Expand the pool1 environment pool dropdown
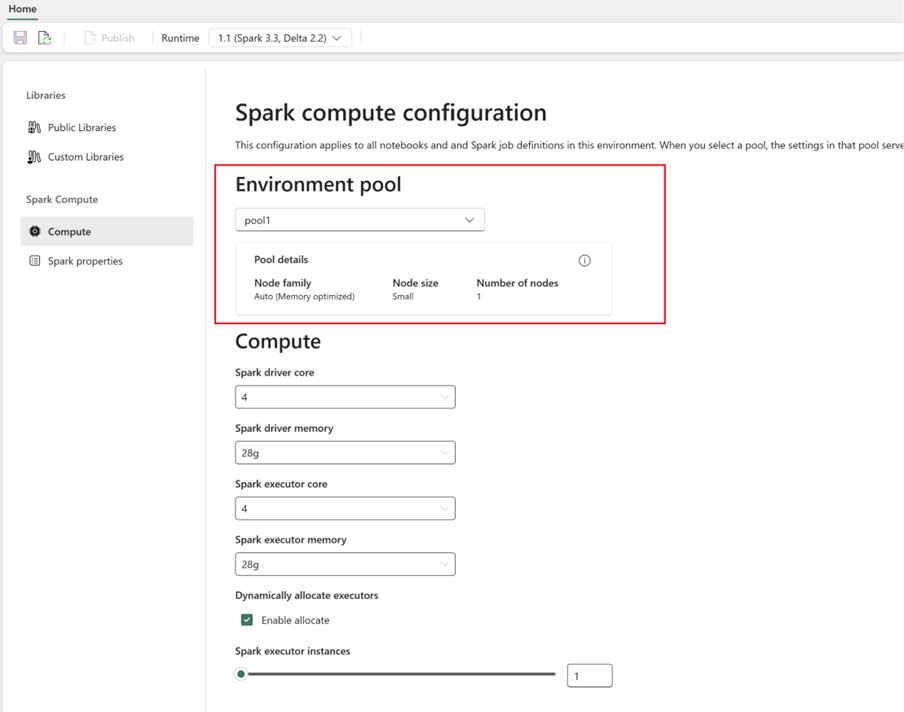 point(360,220)
